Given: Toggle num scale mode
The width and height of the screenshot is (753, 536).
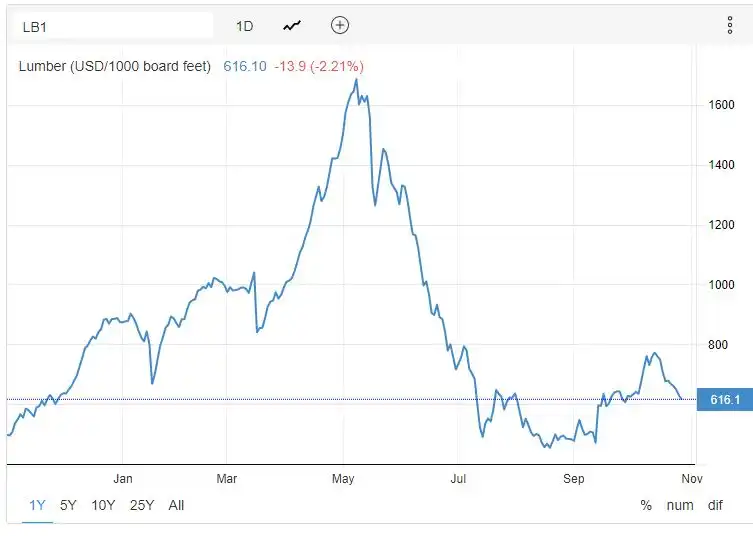Looking at the screenshot, I should coord(680,505).
